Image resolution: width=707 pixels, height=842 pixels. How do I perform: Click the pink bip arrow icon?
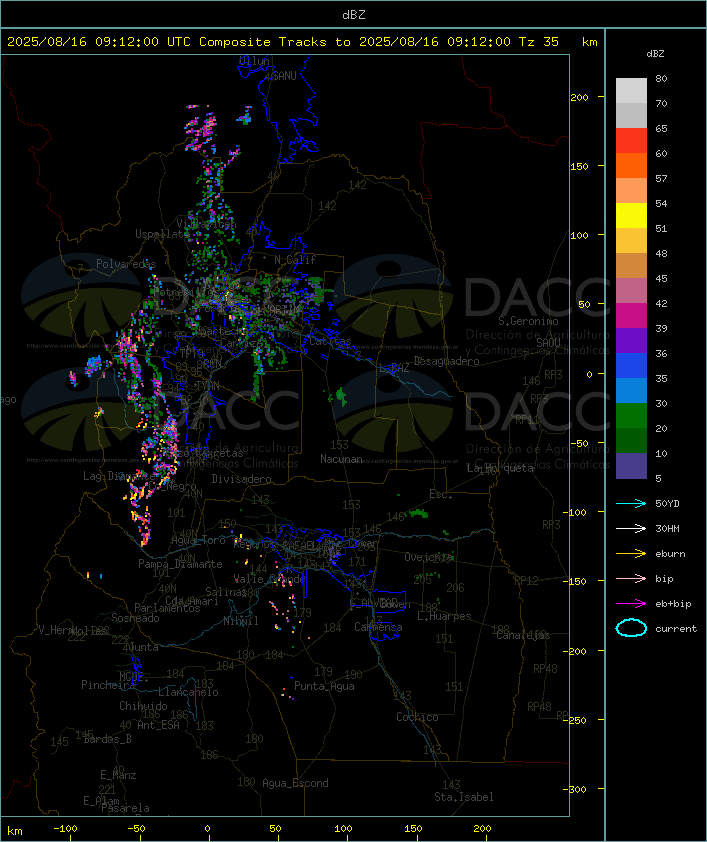coord(631,578)
